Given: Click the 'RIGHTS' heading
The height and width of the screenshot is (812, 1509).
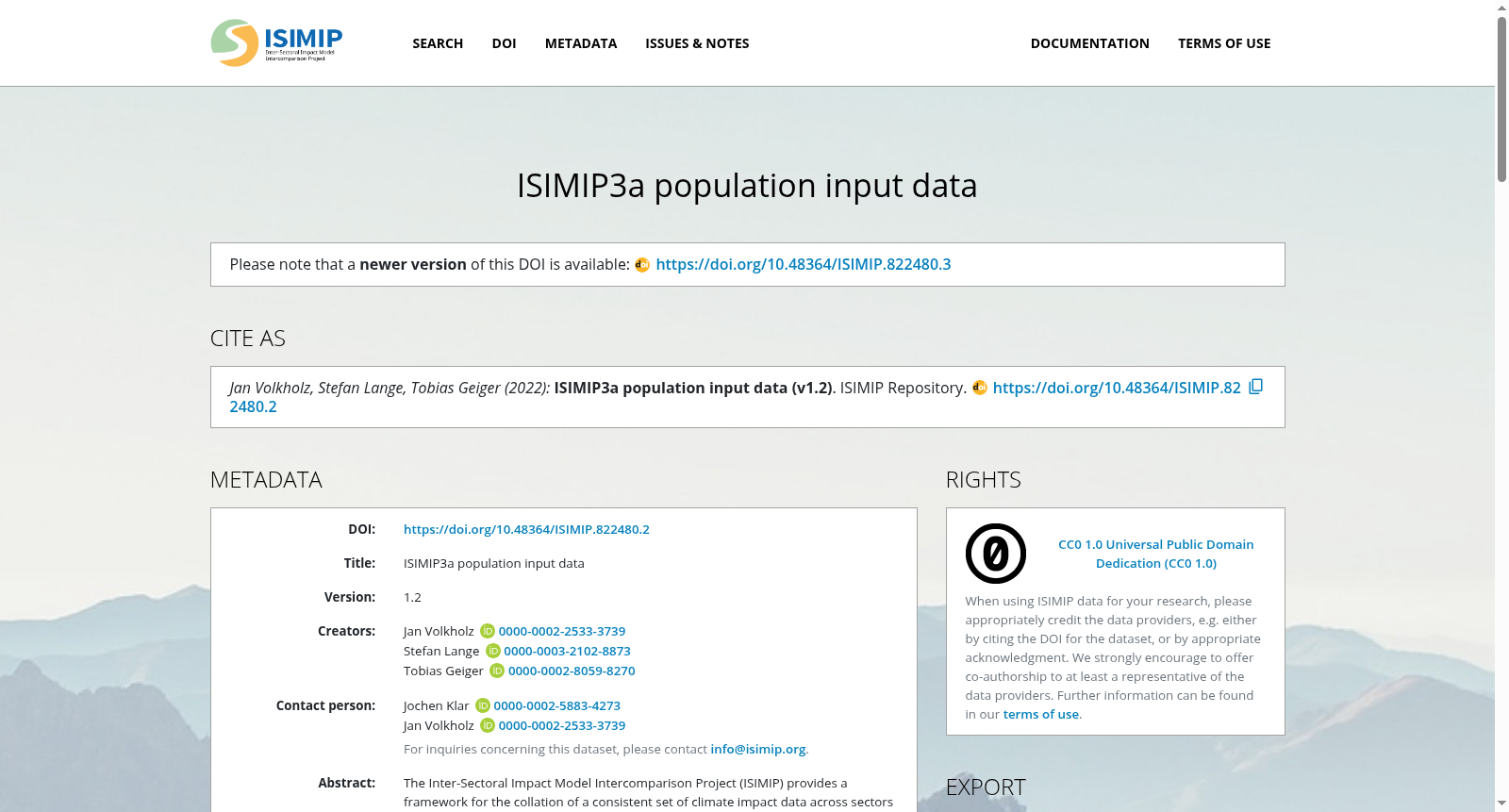Looking at the screenshot, I should [x=983, y=480].
